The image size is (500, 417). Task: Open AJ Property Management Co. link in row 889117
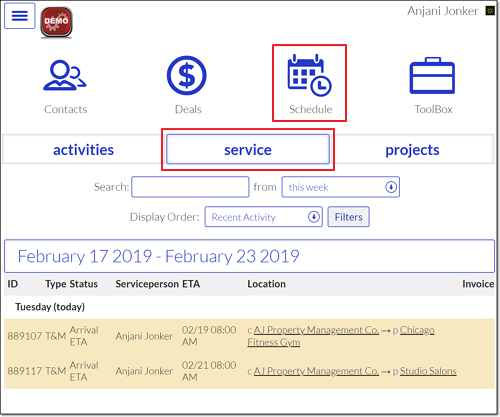point(316,371)
